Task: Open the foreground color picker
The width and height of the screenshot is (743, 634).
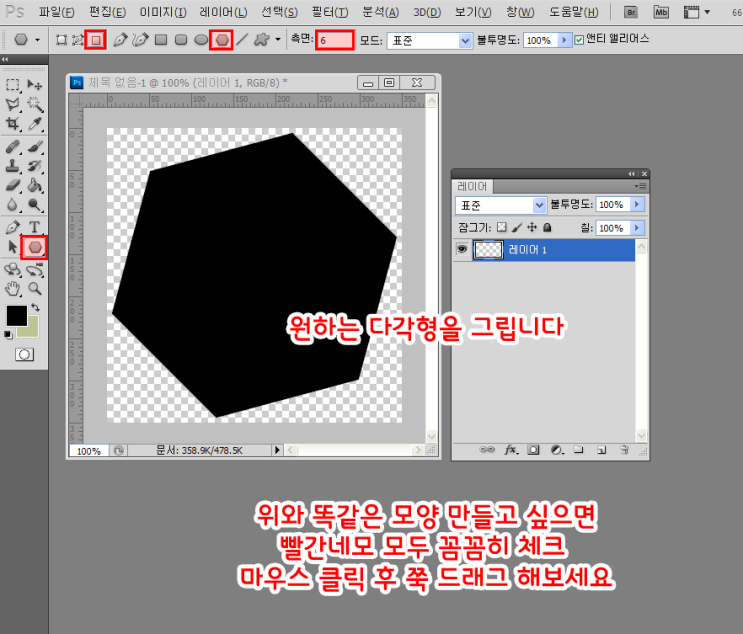Action: (15, 315)
